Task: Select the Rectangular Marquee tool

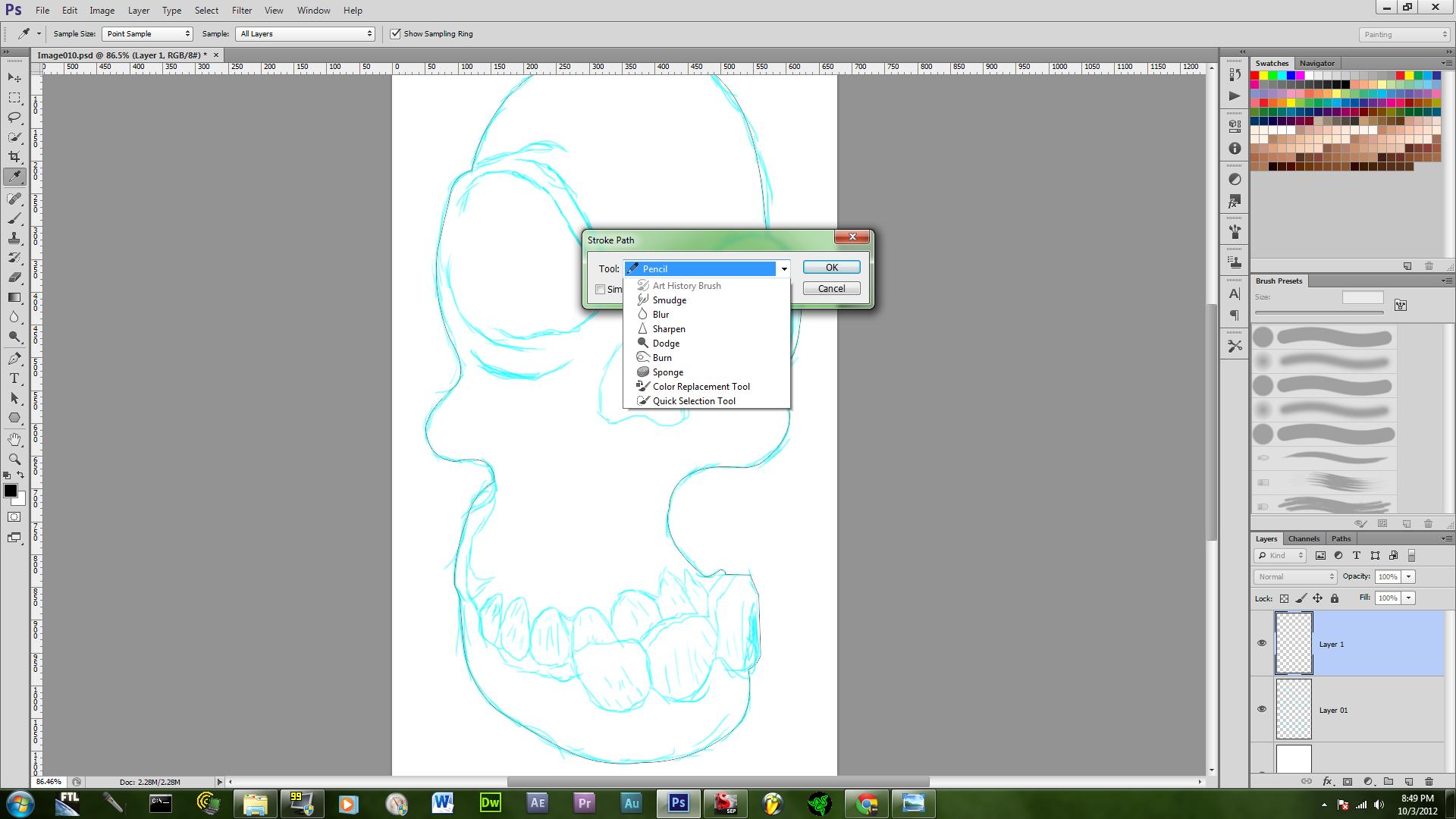Action: [14, 98]
